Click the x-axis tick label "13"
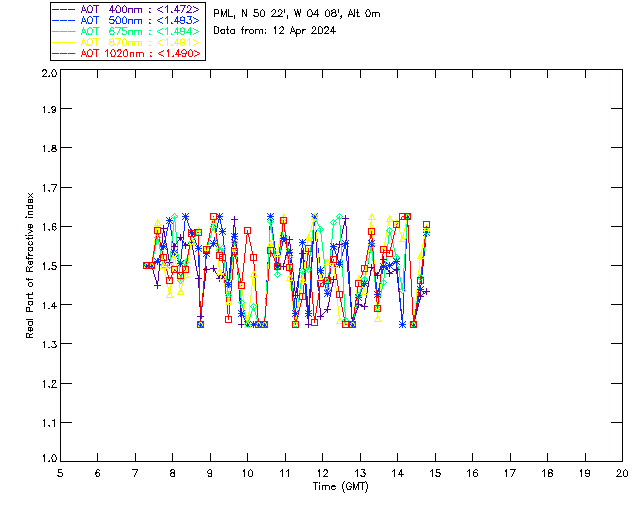640x512 pixels. [x=360, y=473]
